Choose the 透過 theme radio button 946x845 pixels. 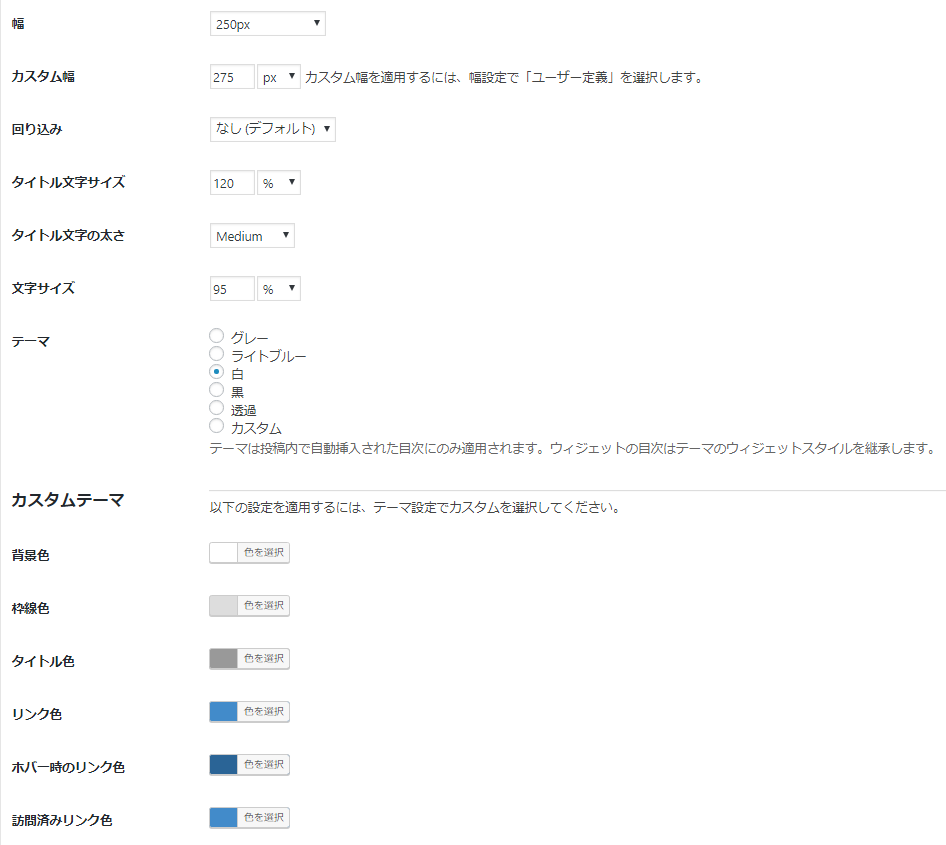click(217, 408)
